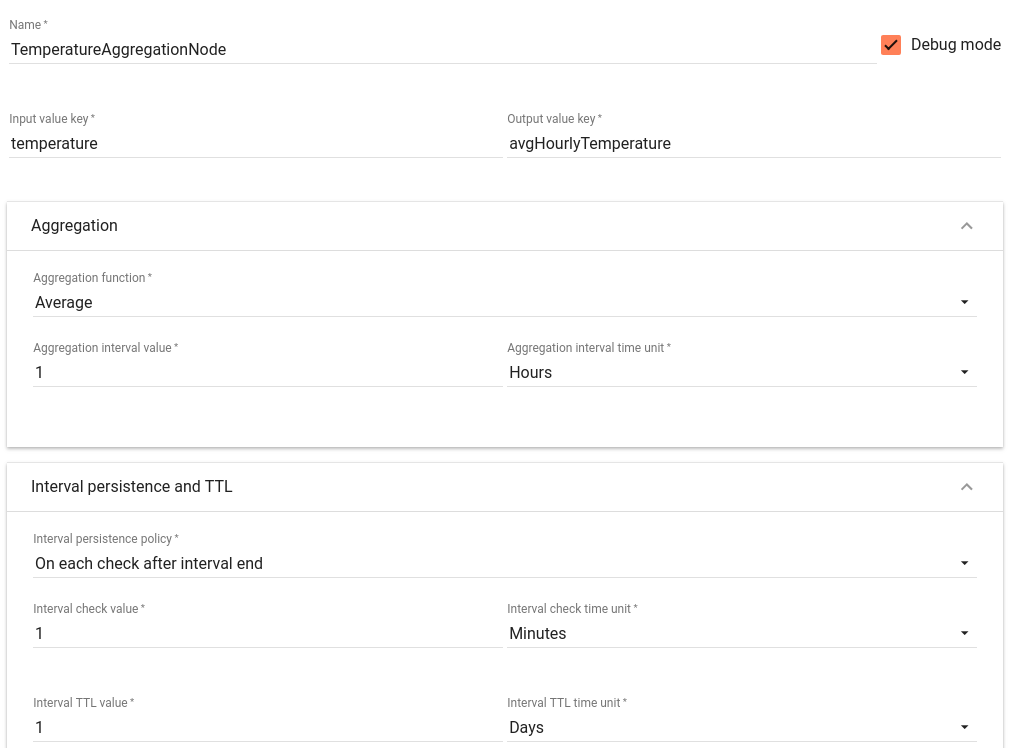Viewport: 1011px width, 748px height.
Task: Open Interval TTL time unit arrow
Action: pyautogui.click(x=964, y=727)
